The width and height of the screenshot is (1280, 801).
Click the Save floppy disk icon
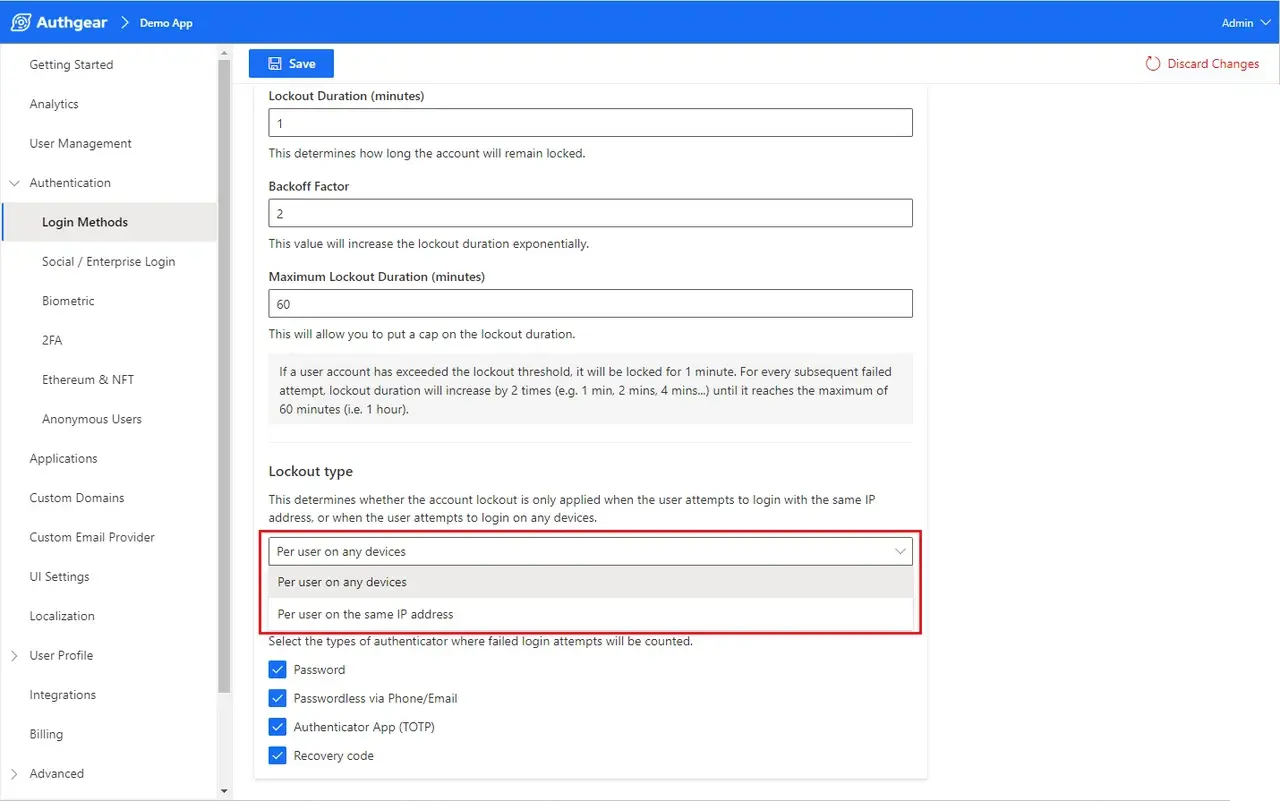coord(275,63)
